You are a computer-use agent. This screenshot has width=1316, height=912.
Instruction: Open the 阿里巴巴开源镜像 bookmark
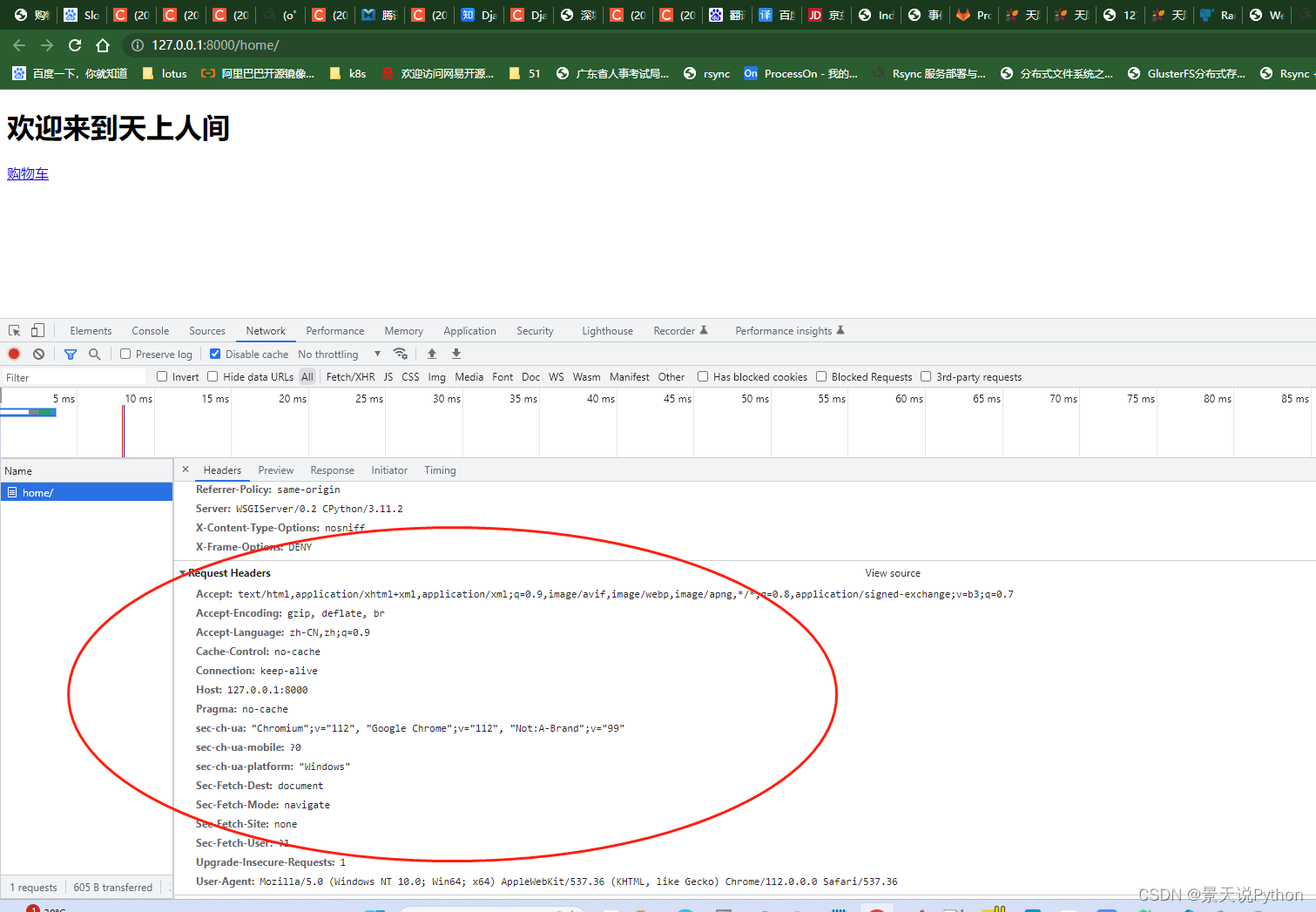[x=258, y=74]
